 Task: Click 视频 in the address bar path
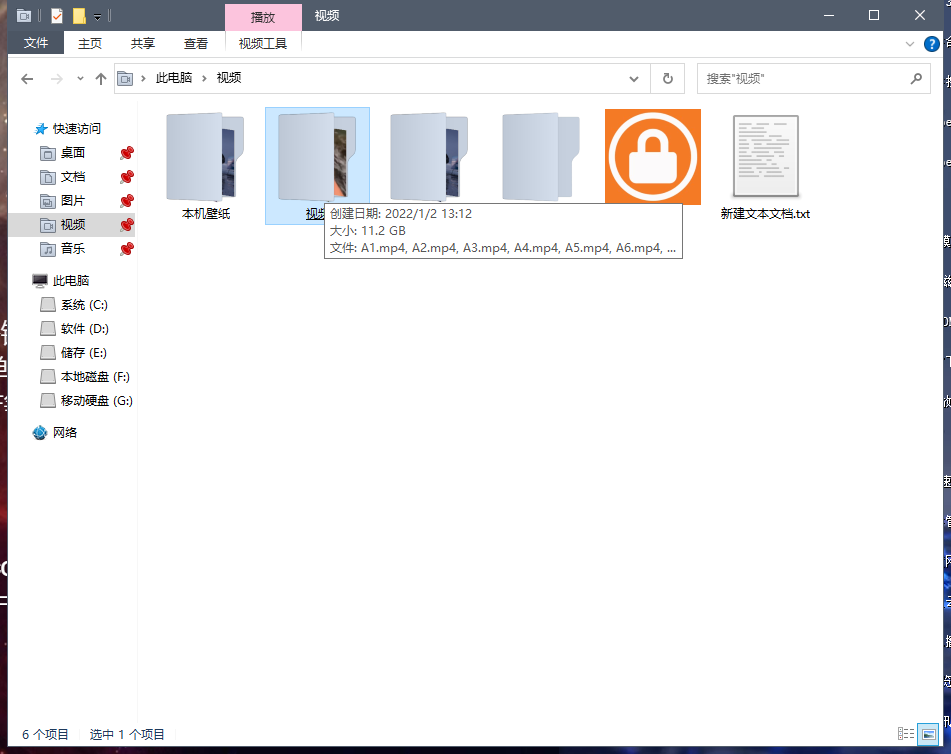point(229,78)
